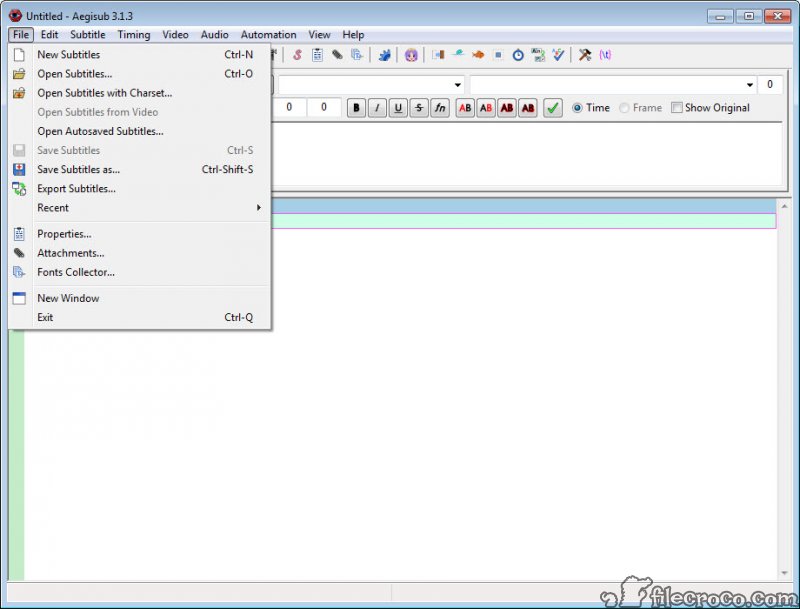
Task: Expand the effect dropdown arrow
Action: 749,85
